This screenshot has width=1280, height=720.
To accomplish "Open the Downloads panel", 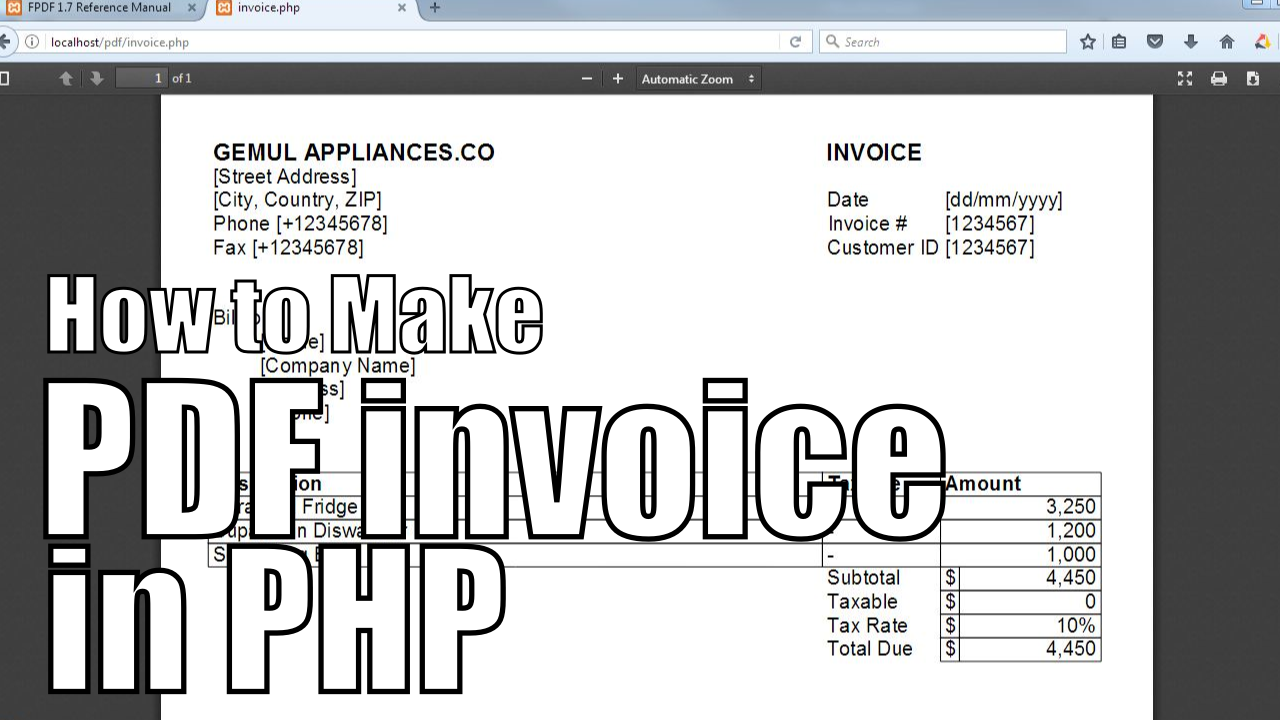I will point(1190,41).
